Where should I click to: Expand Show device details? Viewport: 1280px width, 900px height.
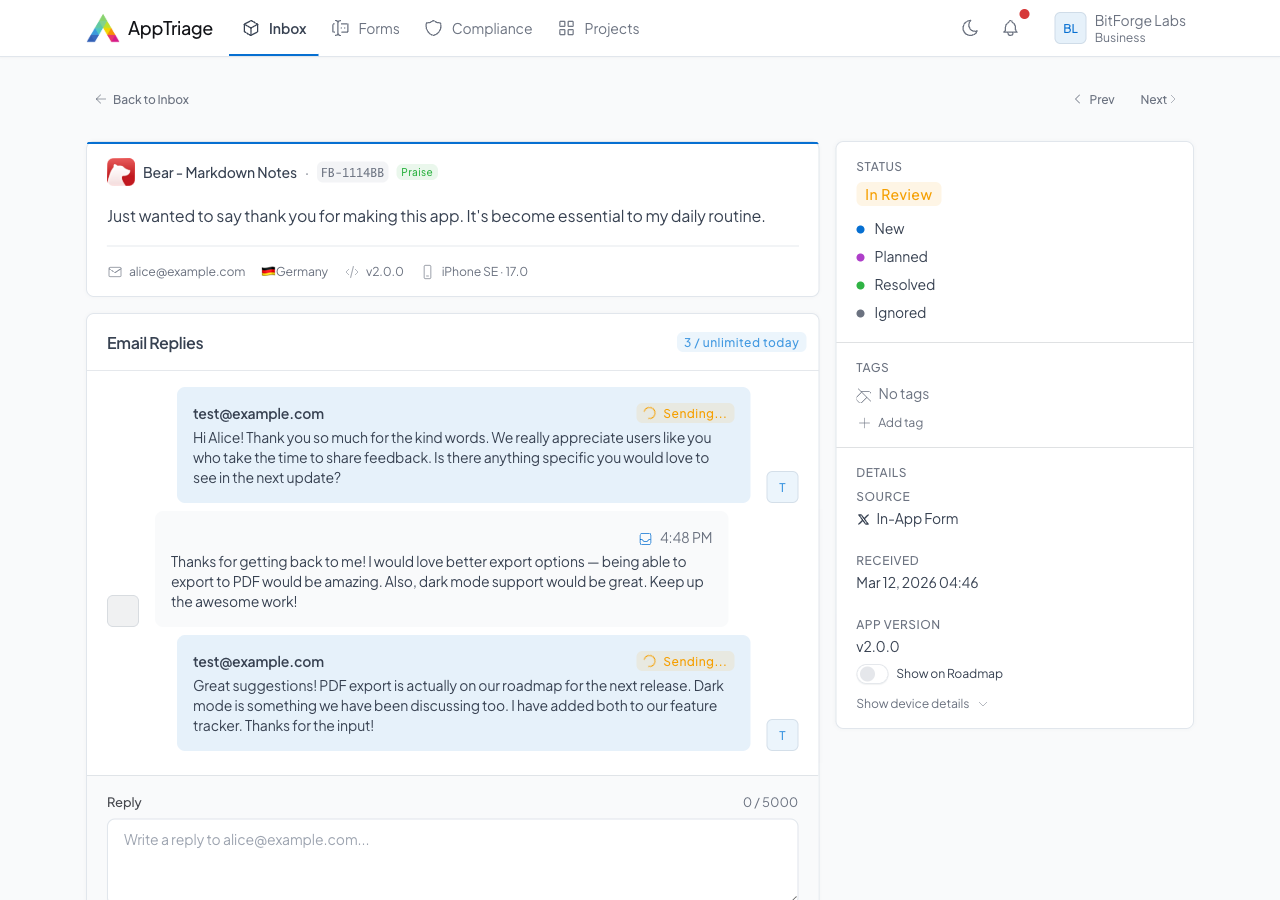click(921, 704)
